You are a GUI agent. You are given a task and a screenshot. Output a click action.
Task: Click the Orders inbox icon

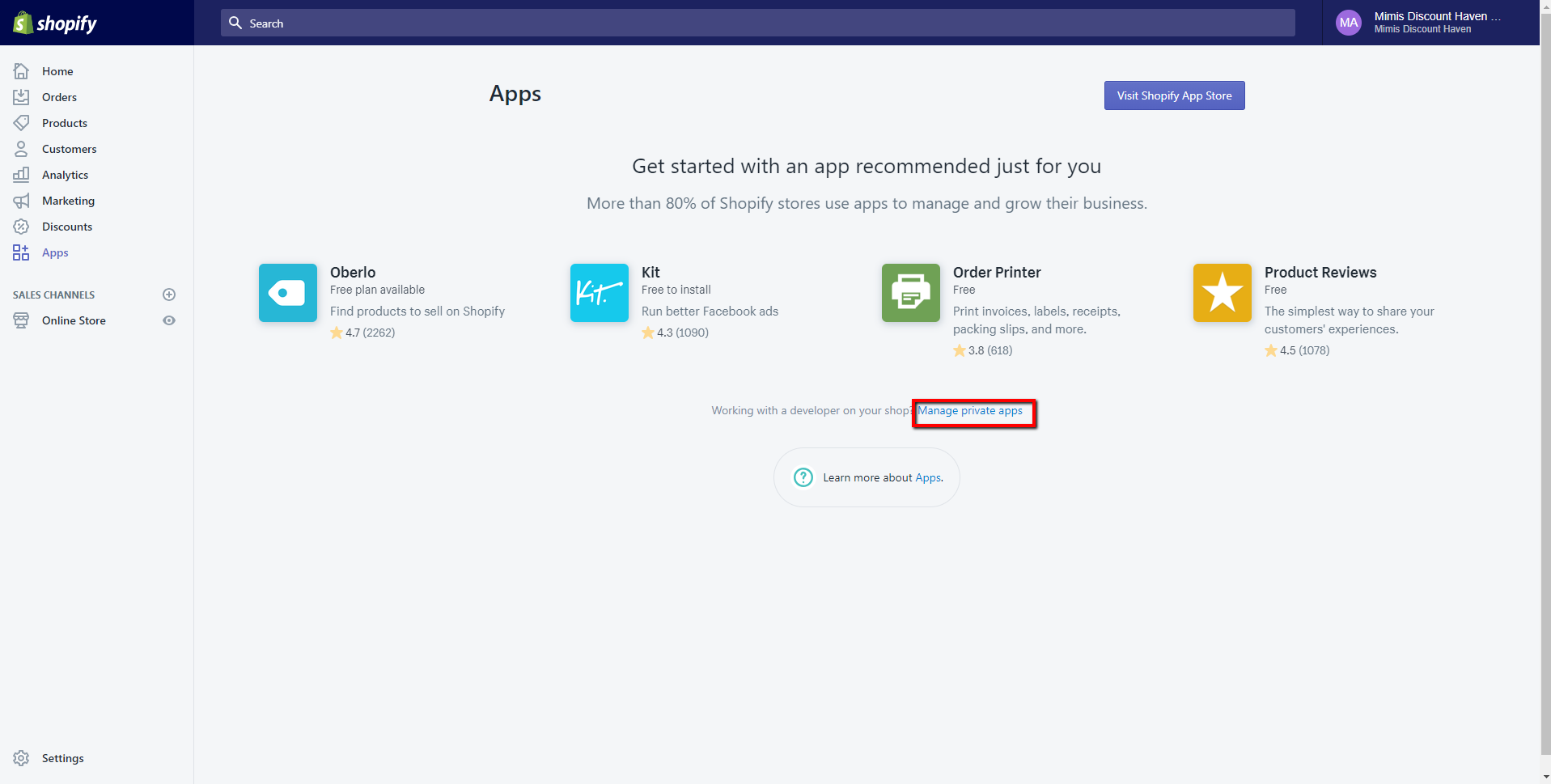(21, 97)
